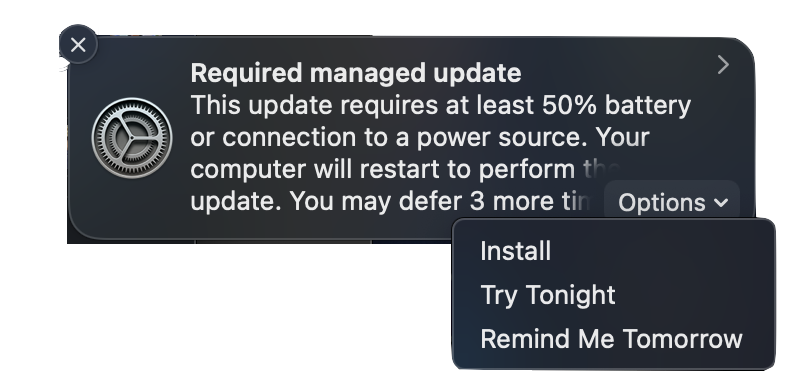Dismiss the notification with the X button
788x380 pixels.
click(x=78, y=45)
